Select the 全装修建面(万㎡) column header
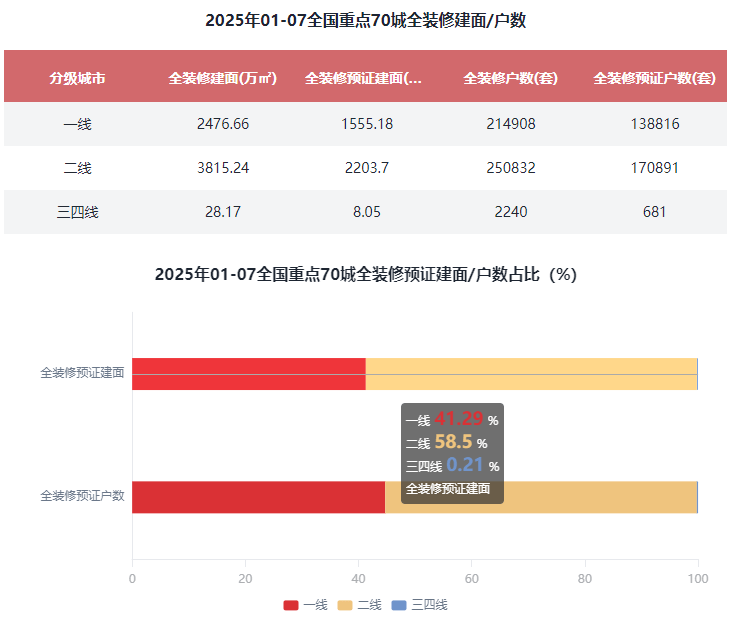The height and width of the screenshot is (629, 731). [222, 77]
